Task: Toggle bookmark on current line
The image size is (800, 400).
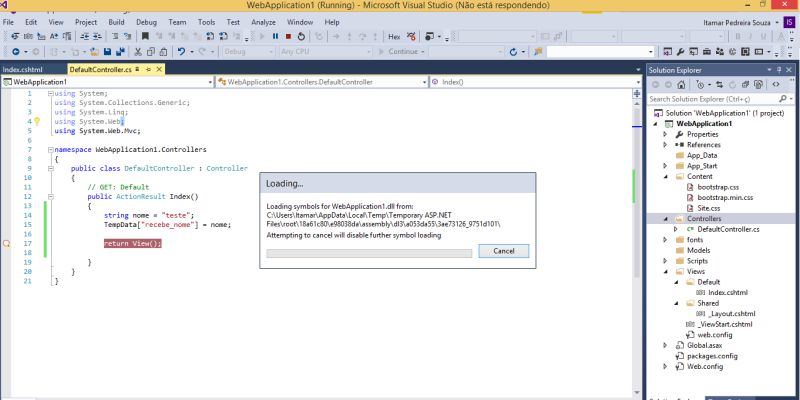Action: (x=145, y=36)
